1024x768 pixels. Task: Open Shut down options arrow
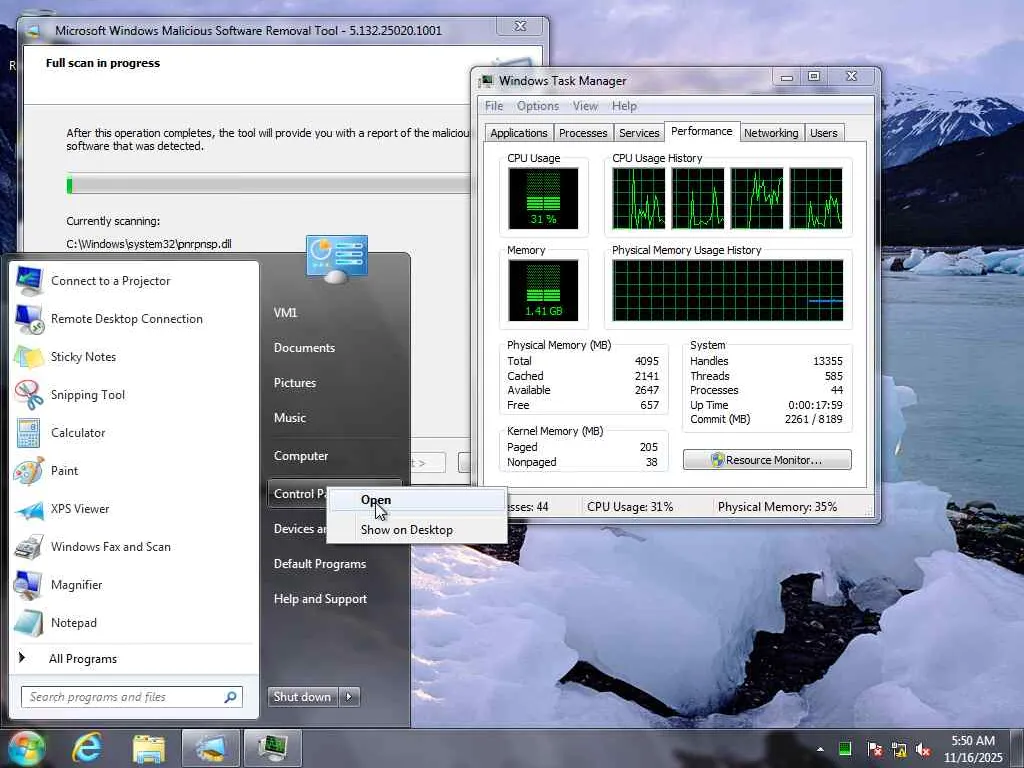[x=349, y=697]
